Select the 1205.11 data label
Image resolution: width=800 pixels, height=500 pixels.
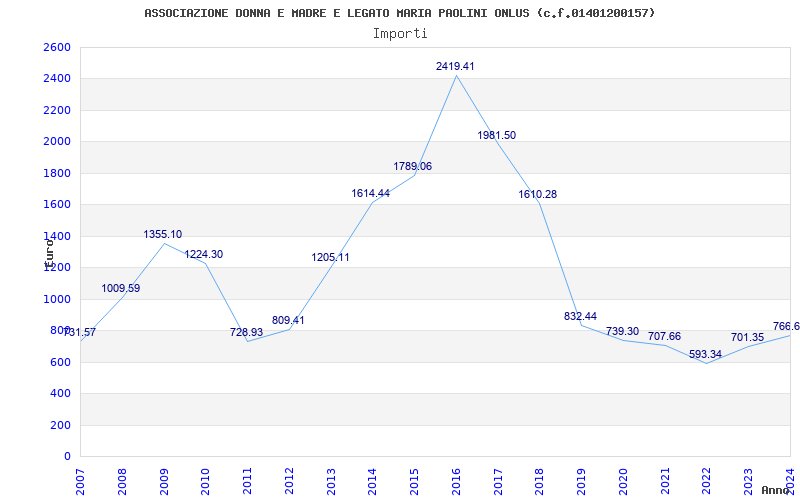point(331,258)
